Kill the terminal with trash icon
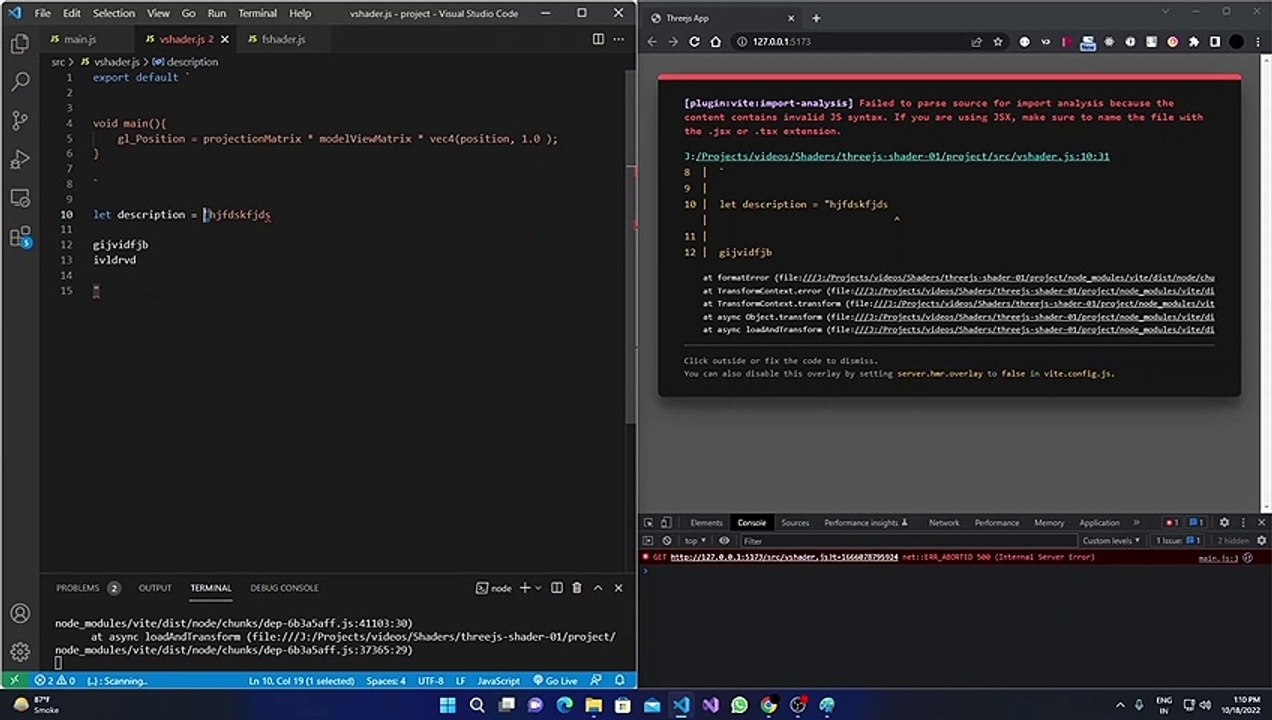This screenshot has width=1272, height=720. click(576, 588)
